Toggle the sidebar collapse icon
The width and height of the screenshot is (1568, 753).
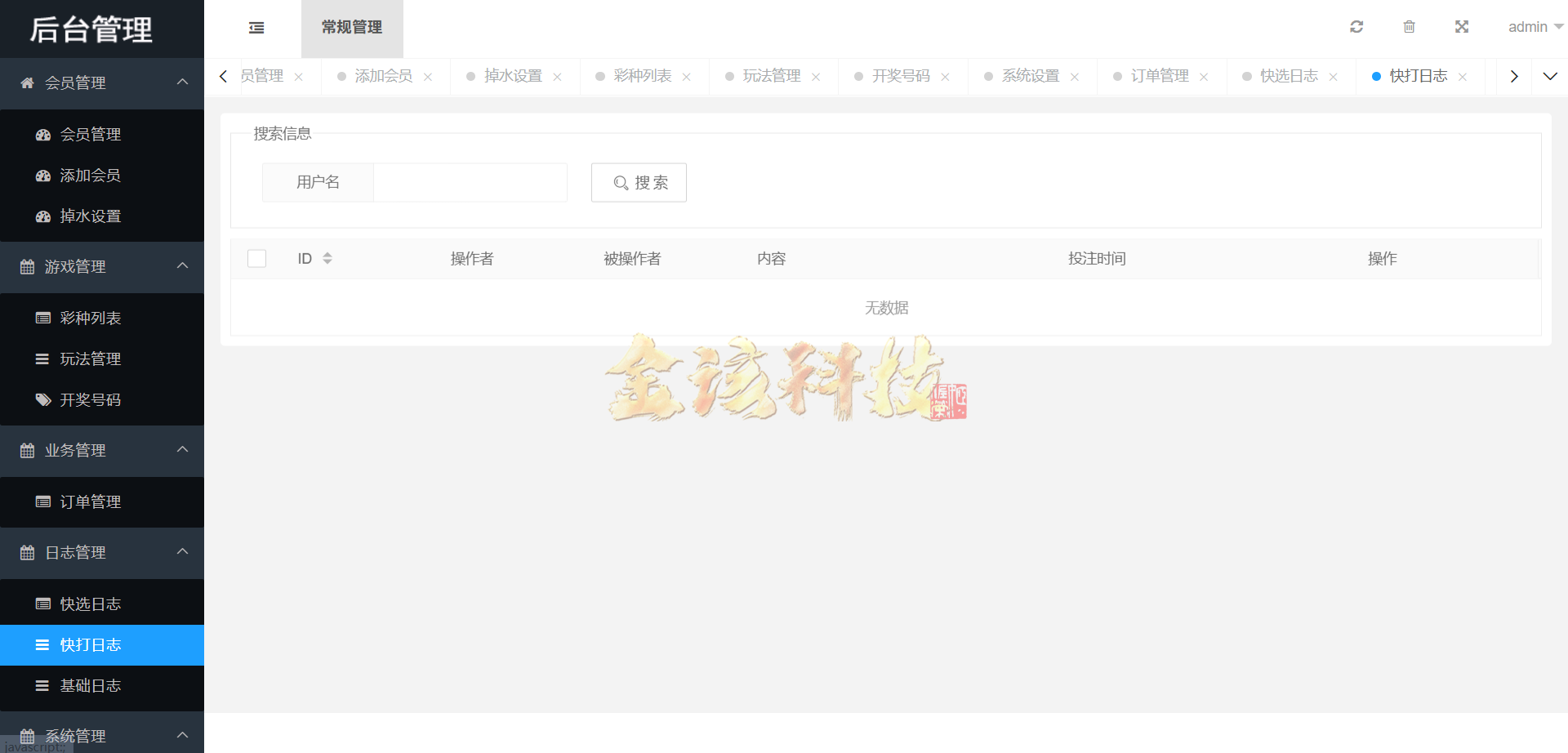256,27
